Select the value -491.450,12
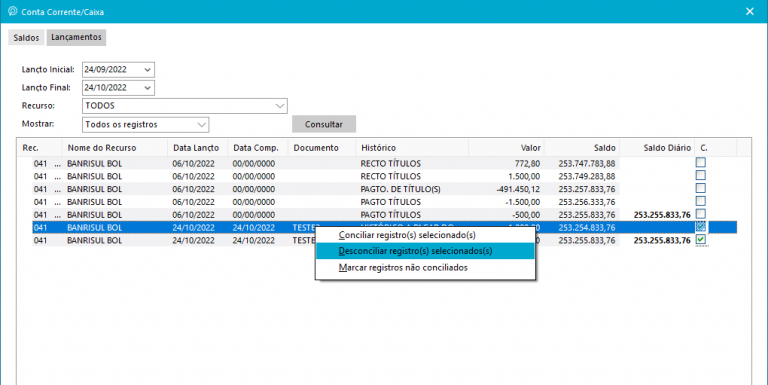 pyautogui.click(x=518, y=189)
